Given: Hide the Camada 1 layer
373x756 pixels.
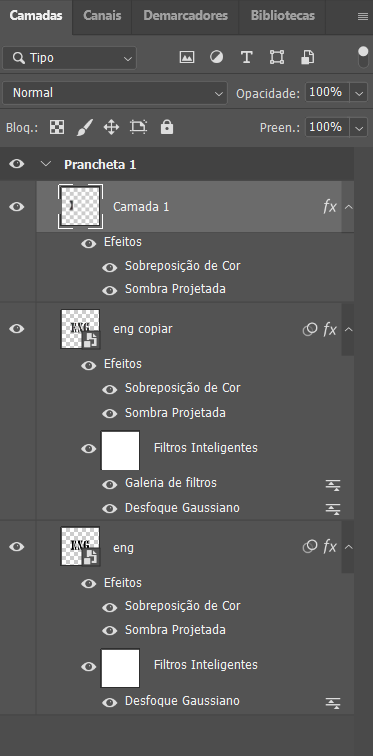Looking at the screenshot, I should (16, 207).
